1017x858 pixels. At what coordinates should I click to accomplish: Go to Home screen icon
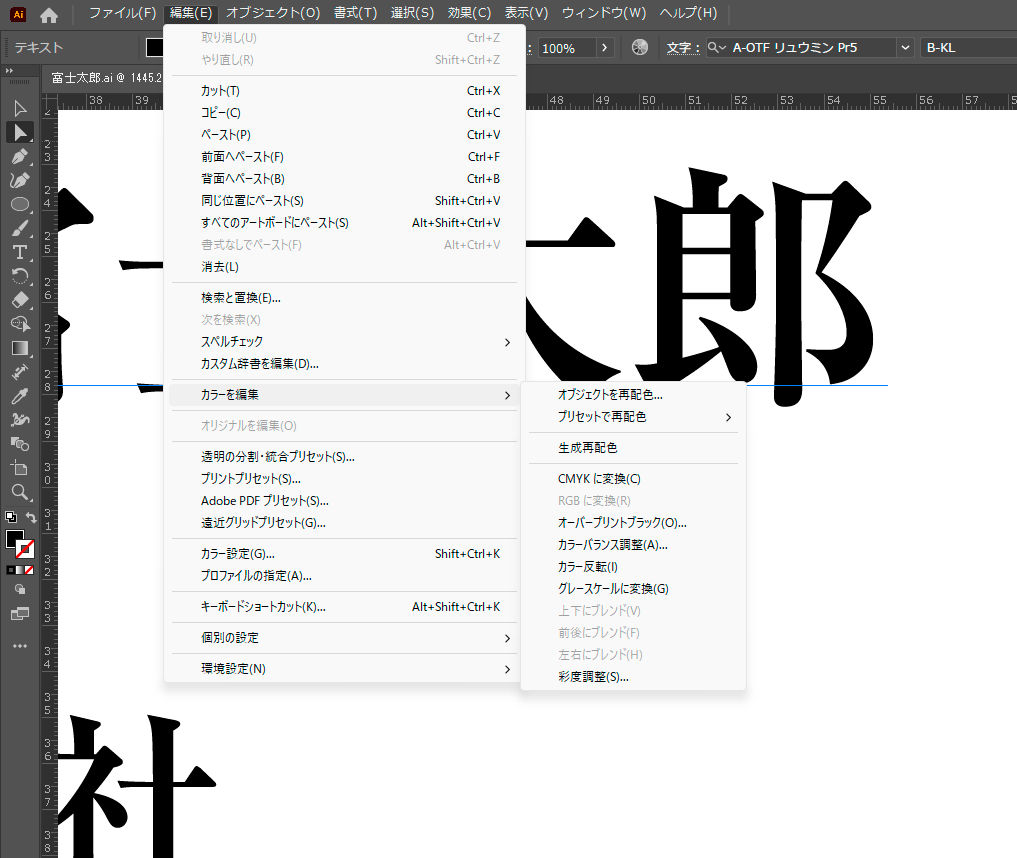49,14
